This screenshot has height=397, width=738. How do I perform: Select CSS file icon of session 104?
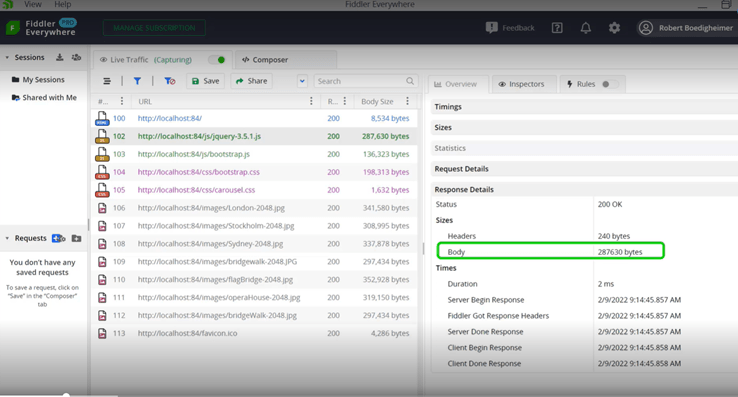tap(102, 172)
